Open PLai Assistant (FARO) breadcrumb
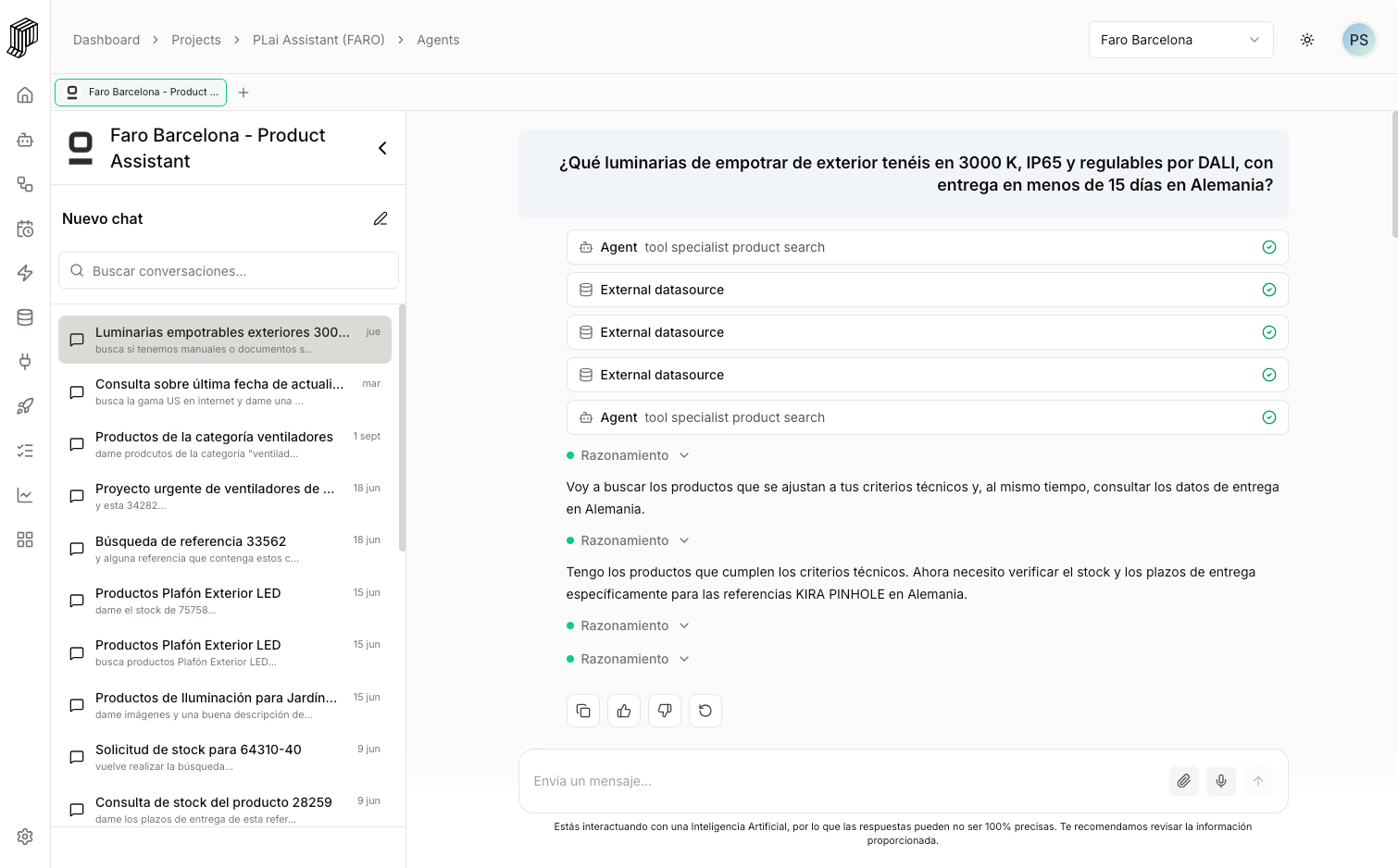The height and width of the screenshot is (868, 1398). pyautogui.click(x=318, y=40)
